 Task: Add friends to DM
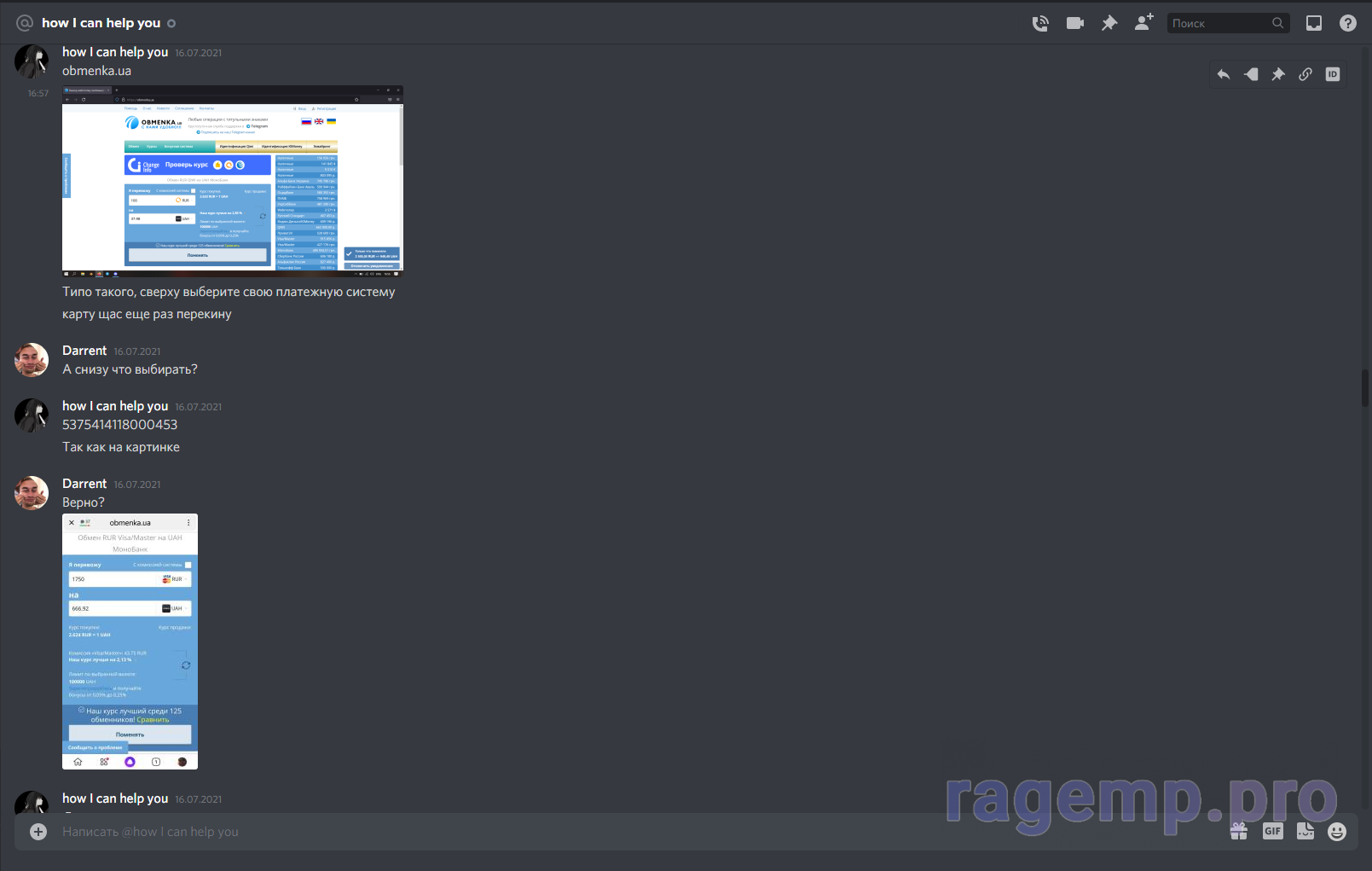point(1143,23)
